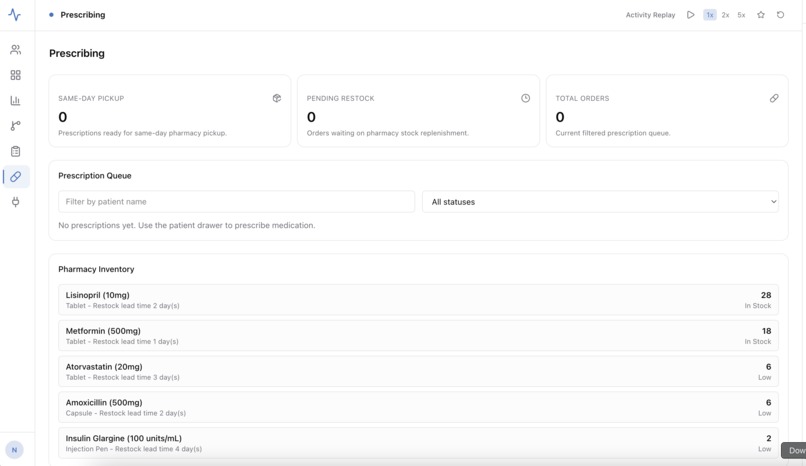Open the bar chart analytics sidebar icon
The height and width of the screenshot is (466, 806).
15,101
